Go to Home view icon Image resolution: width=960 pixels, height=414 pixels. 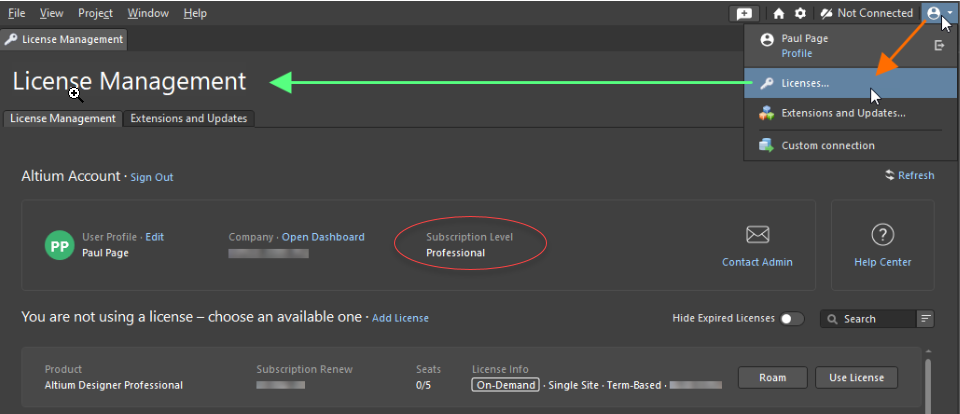(779, 13)
